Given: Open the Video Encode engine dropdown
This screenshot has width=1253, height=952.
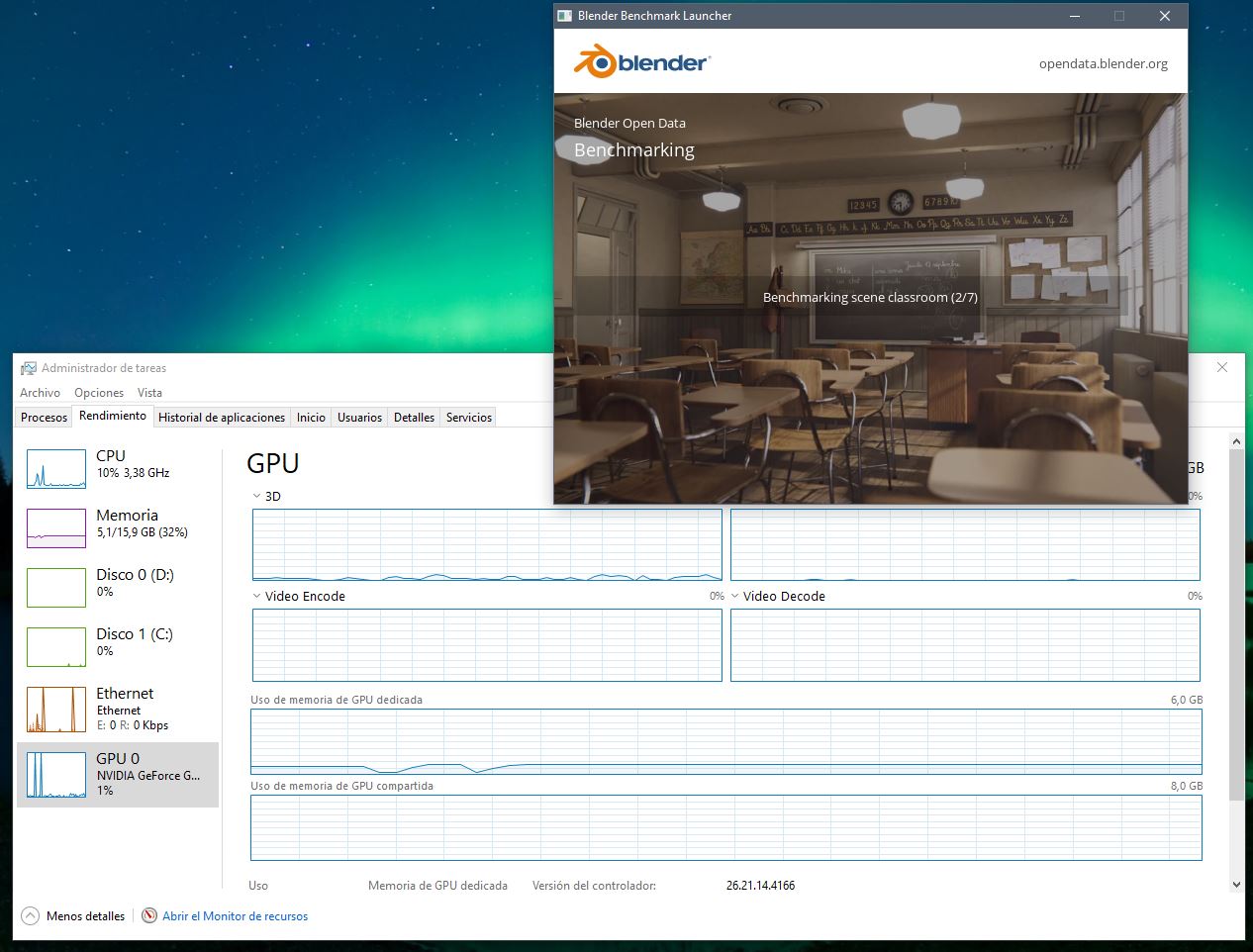Looking at the screenshot, I should 257,596.
